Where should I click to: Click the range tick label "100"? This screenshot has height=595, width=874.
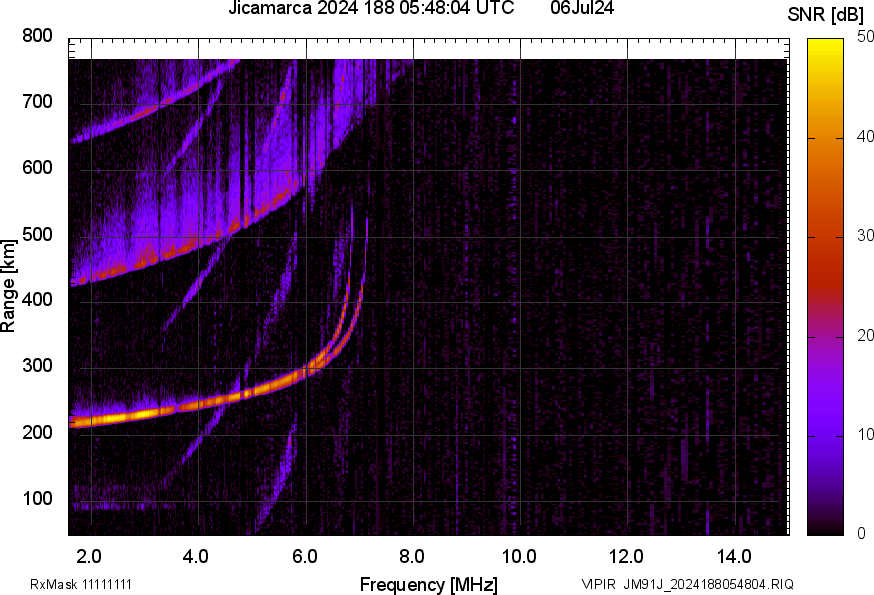(x=37, y=498)
